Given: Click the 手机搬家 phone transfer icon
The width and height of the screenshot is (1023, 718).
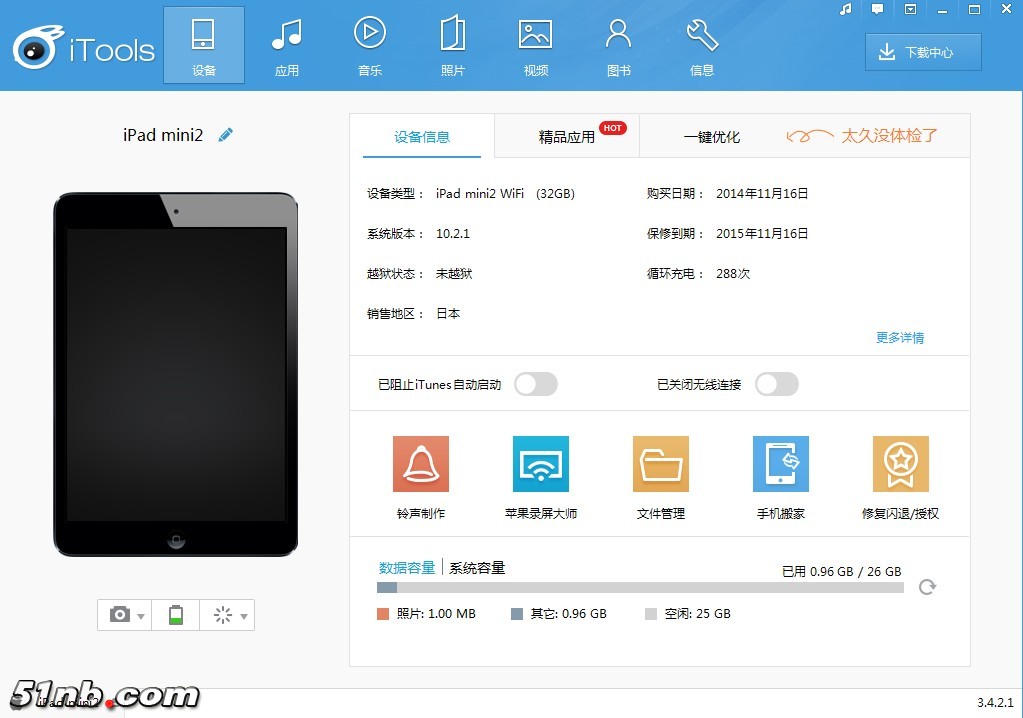Looking at the screenshot, I should pyautogui.click(x=780, y=465).
